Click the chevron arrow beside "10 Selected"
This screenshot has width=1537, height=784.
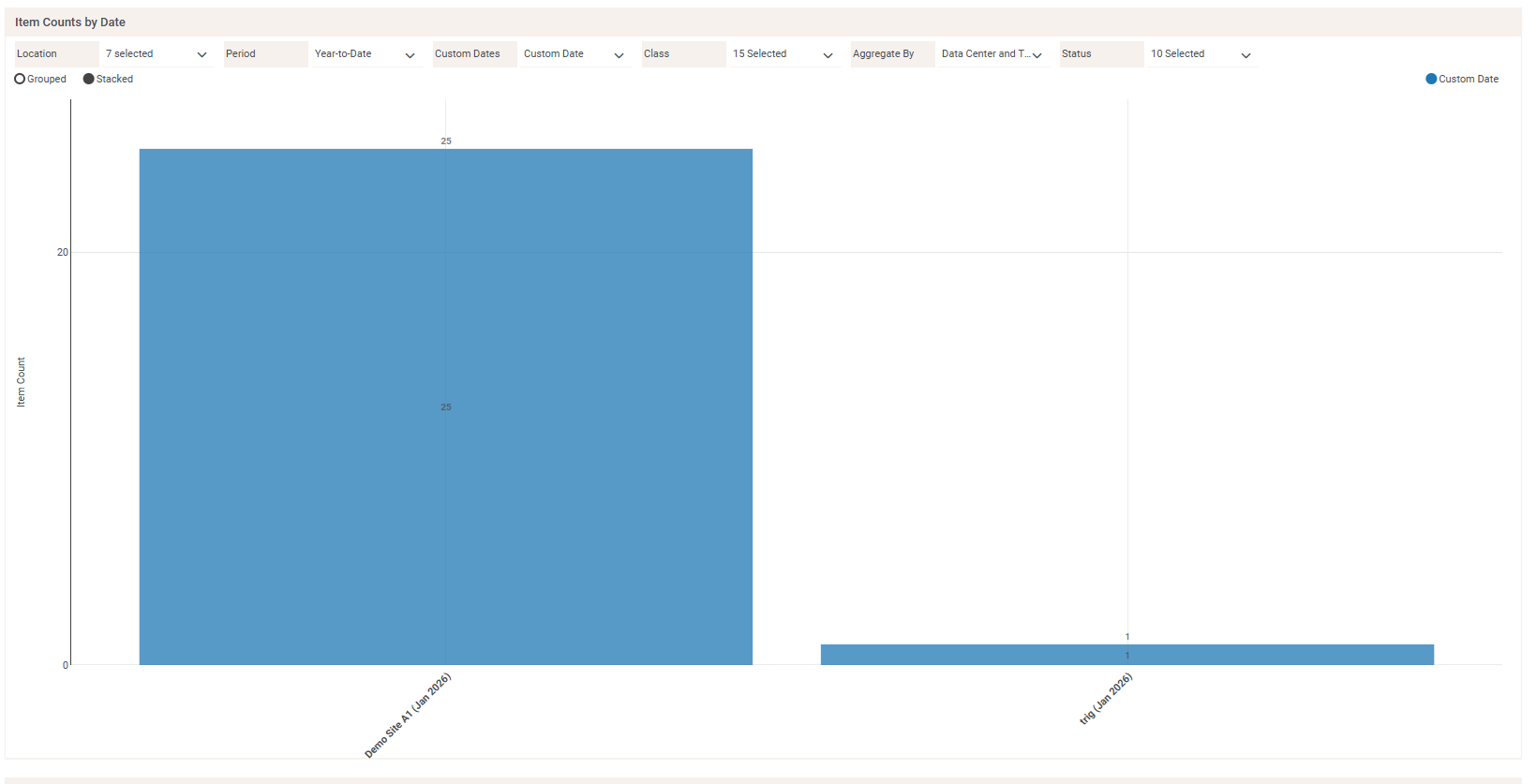[x=1246, y=55]
